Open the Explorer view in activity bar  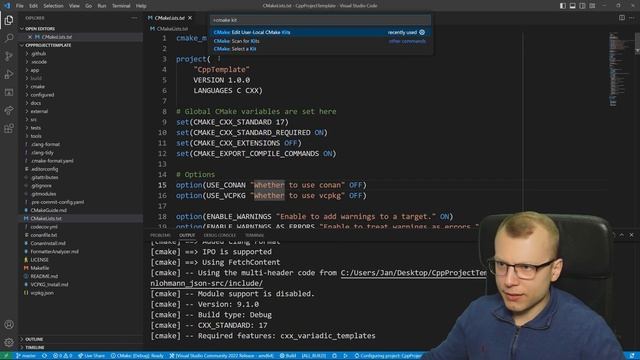tap(9, 20)
